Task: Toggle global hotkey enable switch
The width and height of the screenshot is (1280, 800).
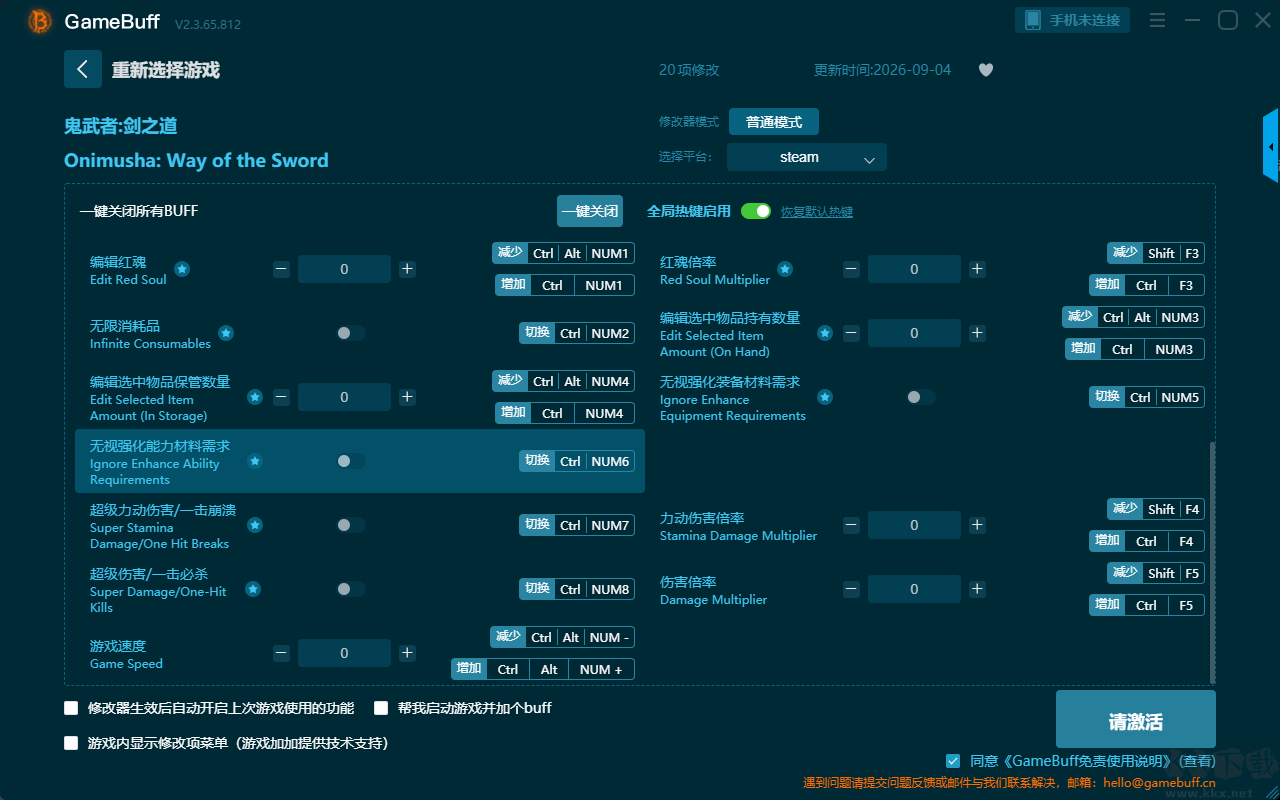Action: click(x=756, y=211)
